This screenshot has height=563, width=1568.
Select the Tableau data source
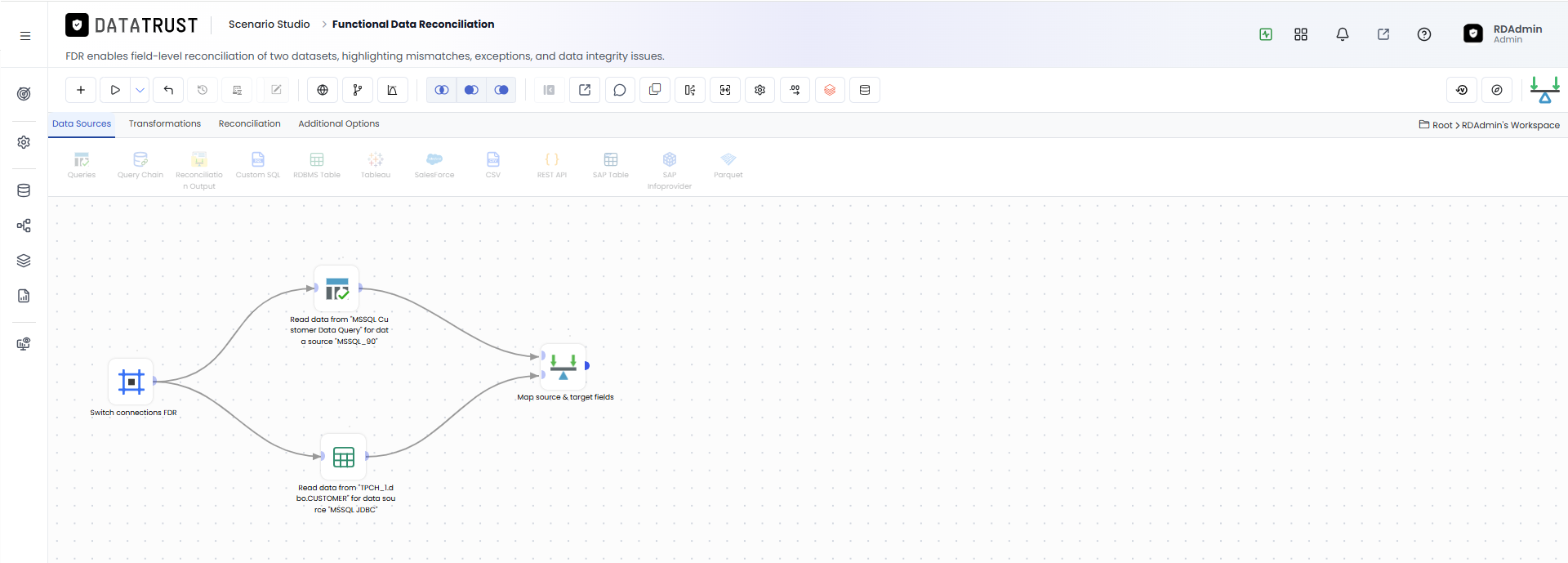[376, 165]
